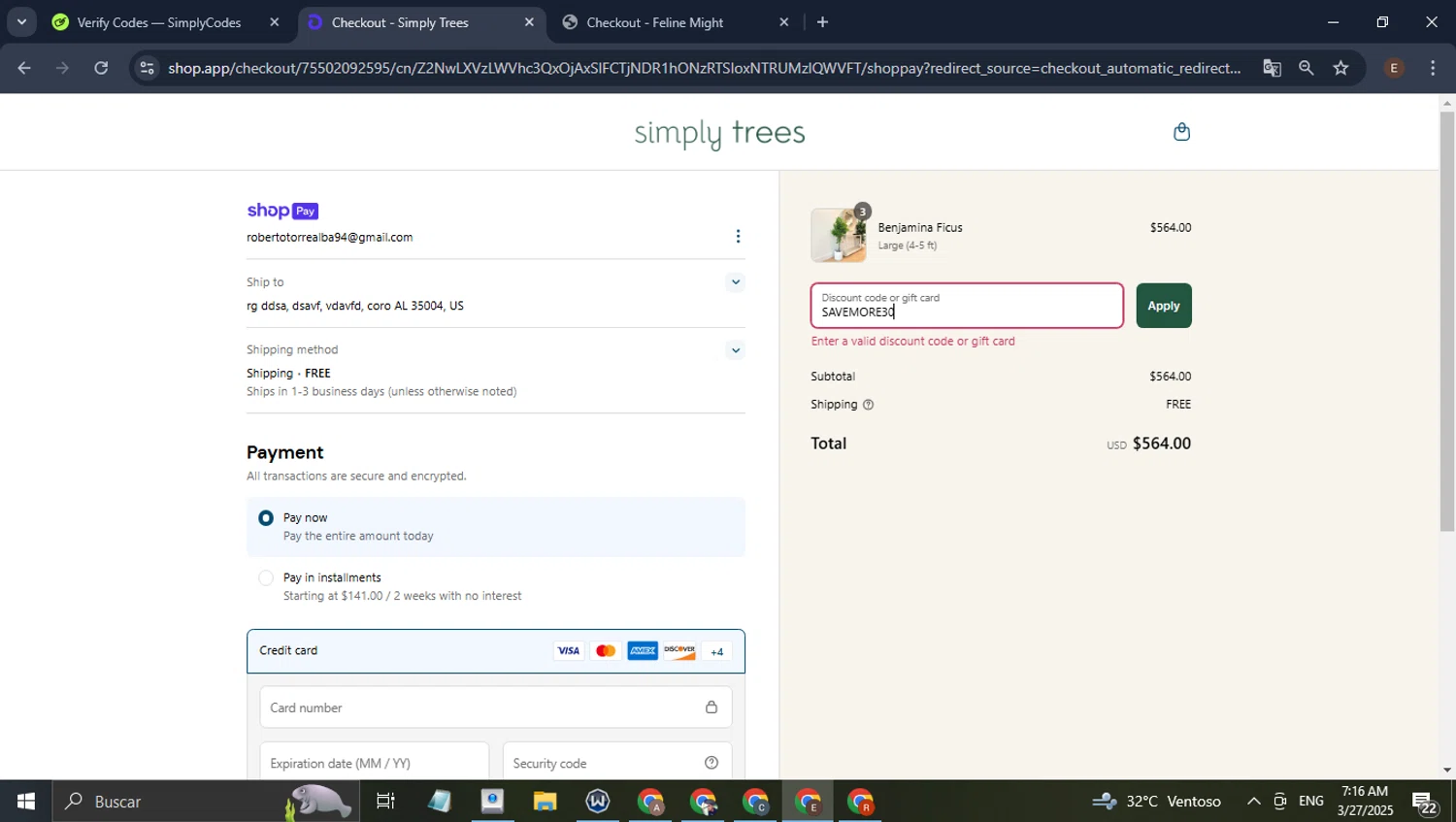Click the weather widget 32°C Ventoso

coord(1157,802)
